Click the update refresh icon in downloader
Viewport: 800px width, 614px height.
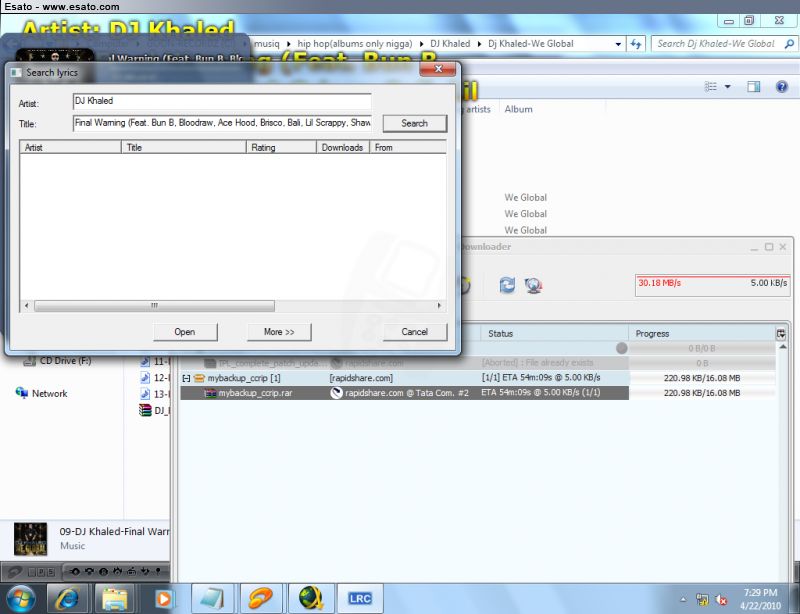click(x=507, y=286)
